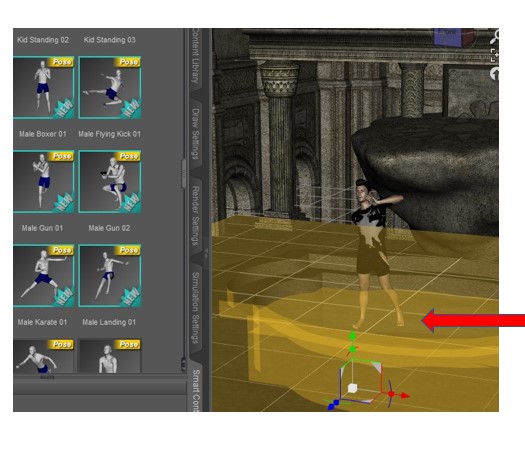Click the green Y-axis translate arrow

coord(352,336)
